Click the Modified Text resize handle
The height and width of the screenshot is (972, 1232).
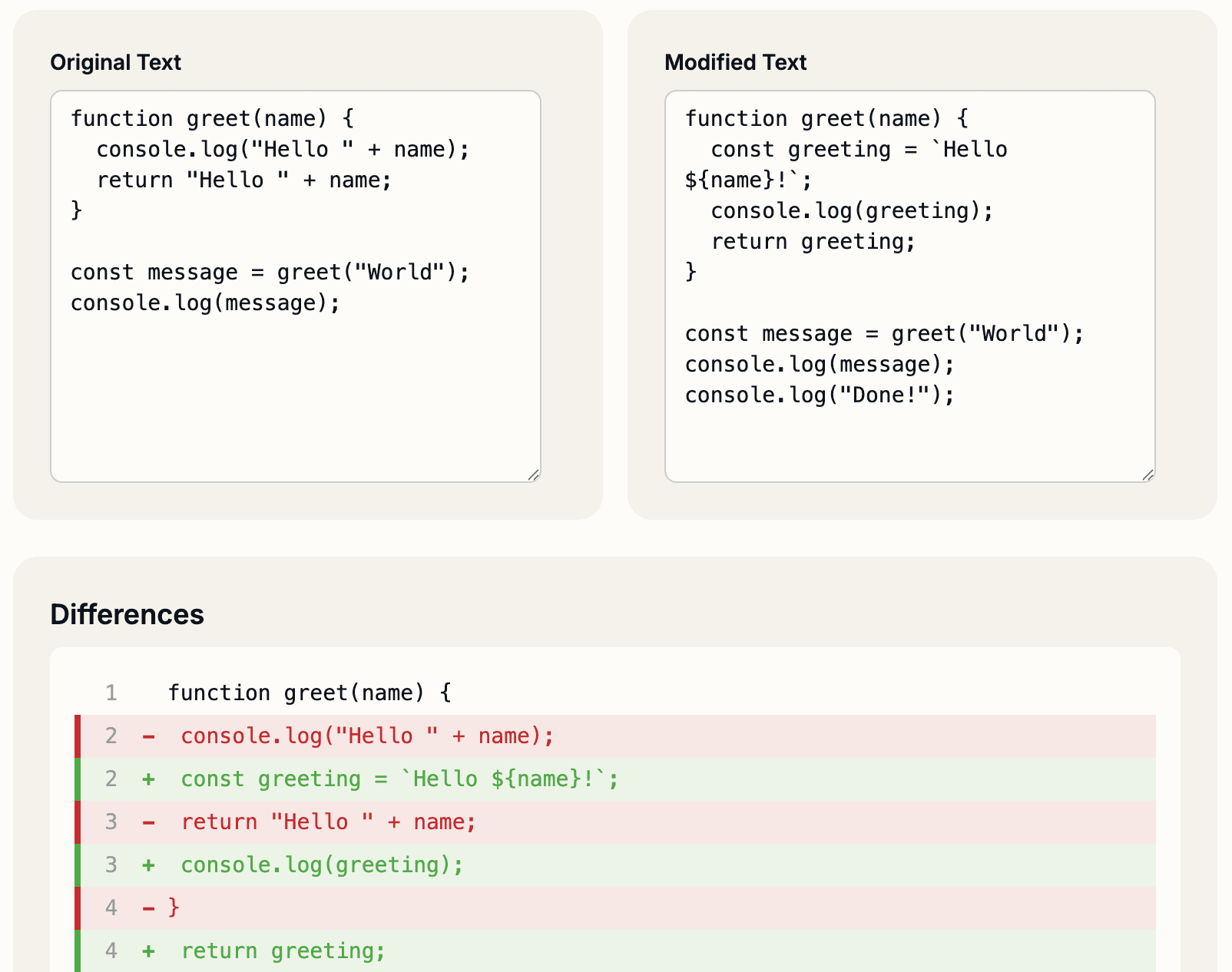pos(1148,475)
